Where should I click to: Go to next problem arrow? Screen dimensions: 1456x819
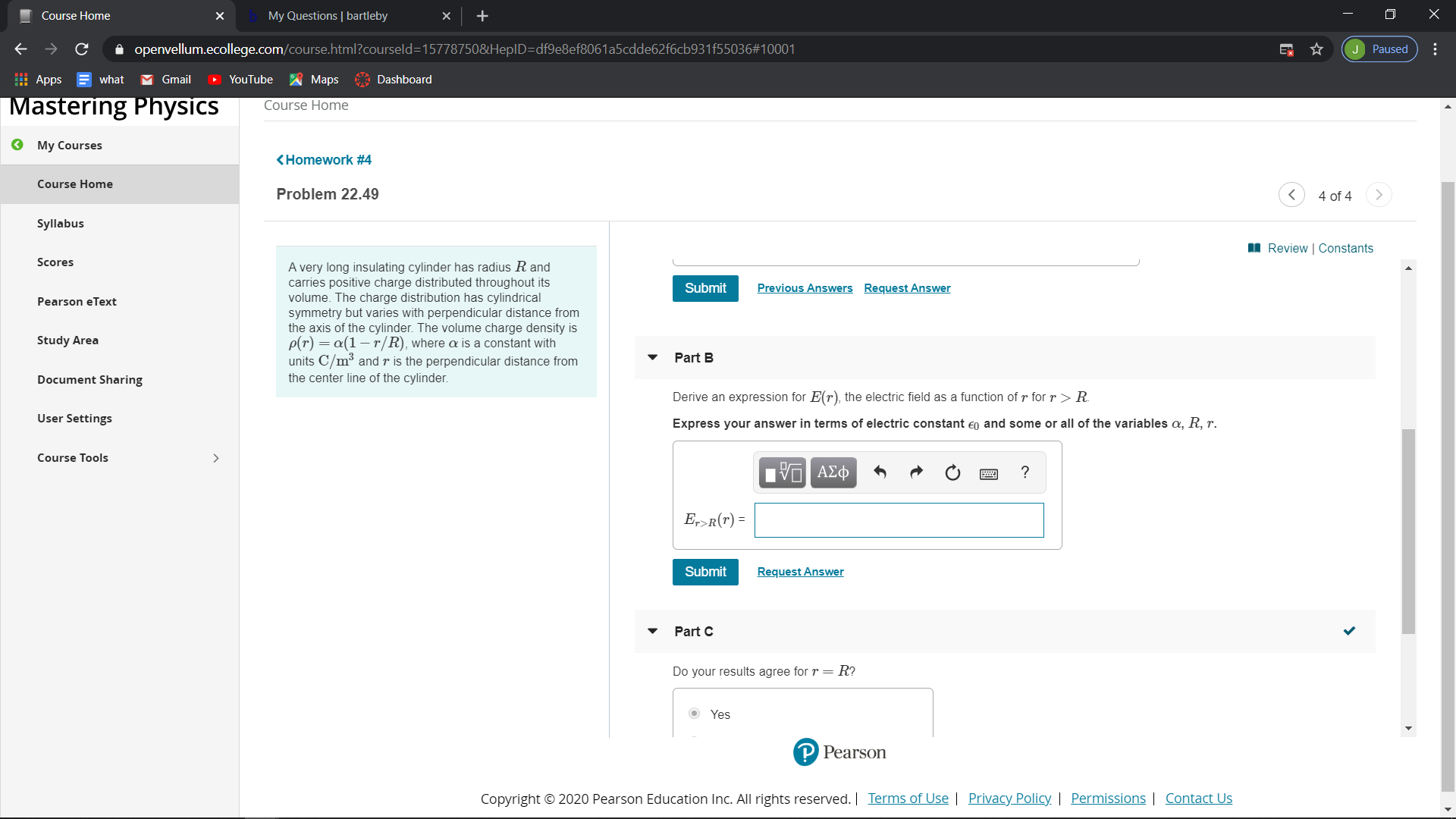(x=1379, y=195)
